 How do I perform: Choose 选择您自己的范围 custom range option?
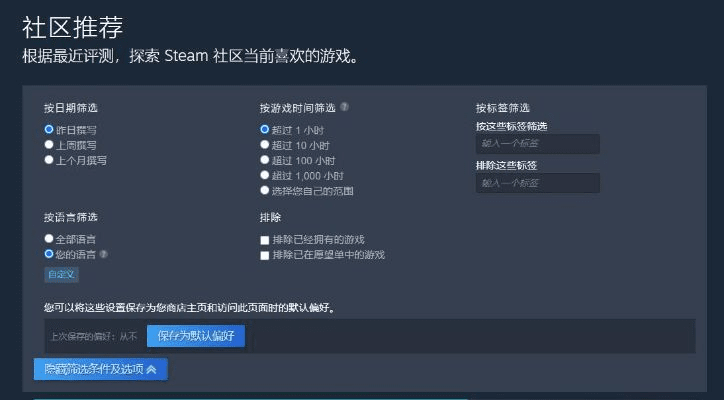[x=265, y=190]
